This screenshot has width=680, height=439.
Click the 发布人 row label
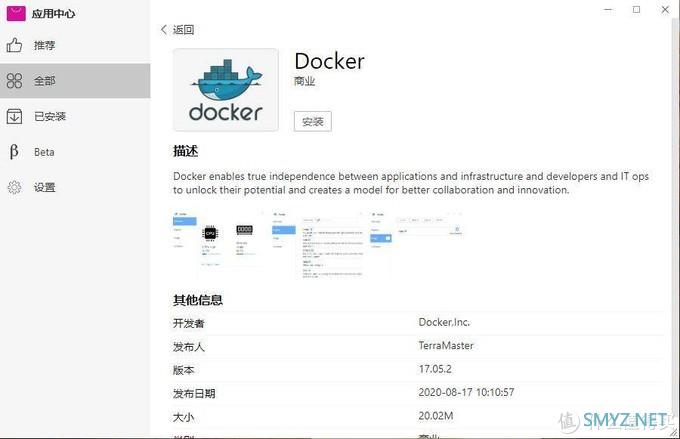189,347
